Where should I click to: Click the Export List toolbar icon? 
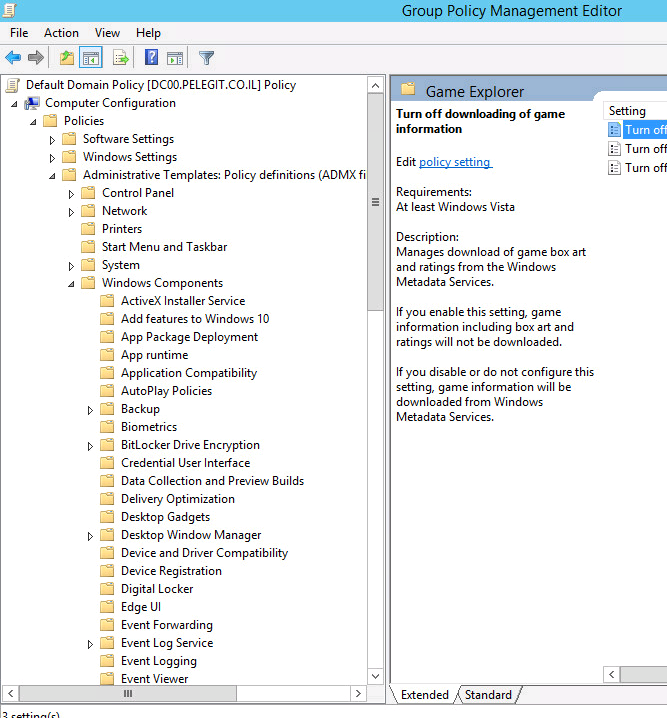(121, 58)
